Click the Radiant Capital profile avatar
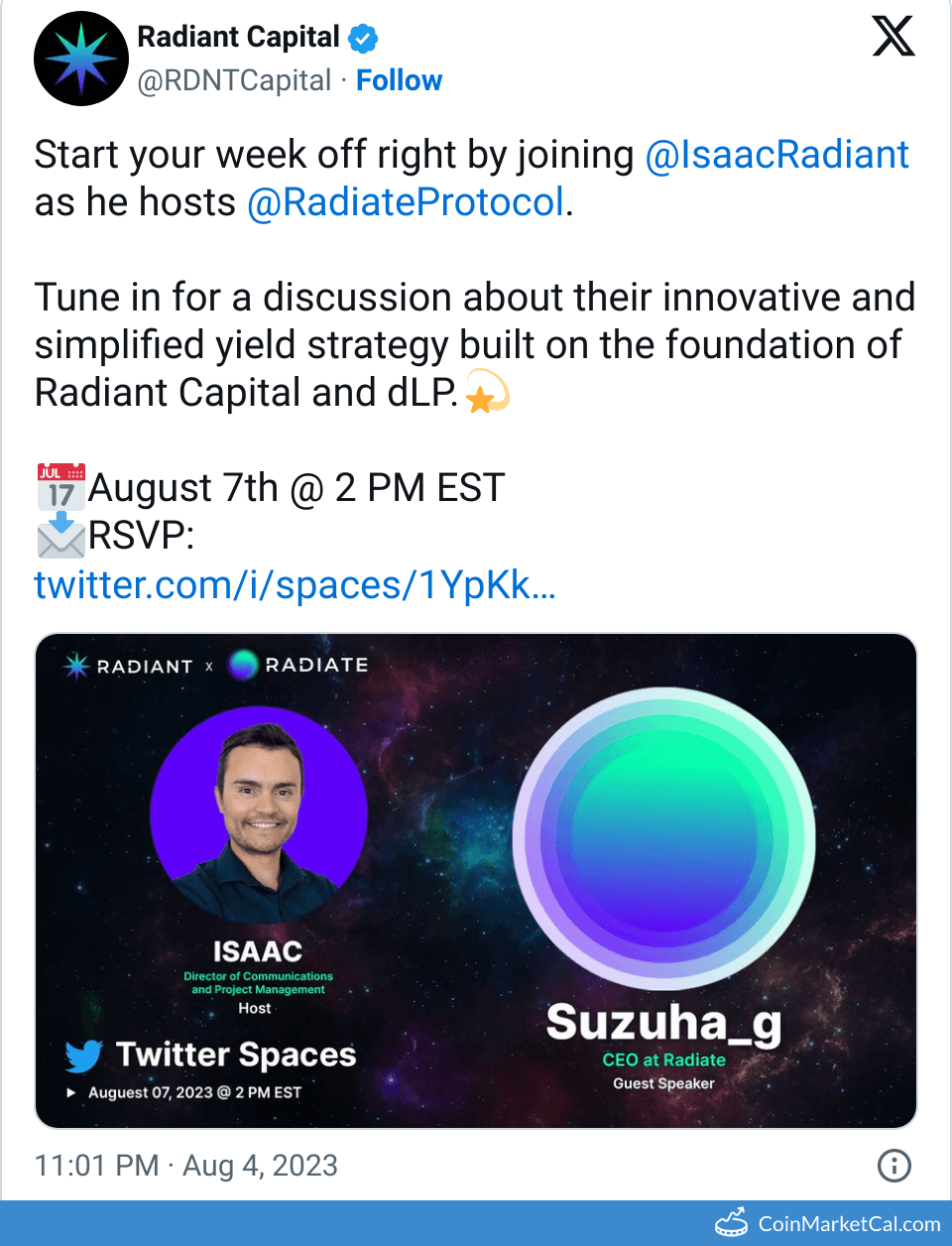 click(x=81, y=59)
